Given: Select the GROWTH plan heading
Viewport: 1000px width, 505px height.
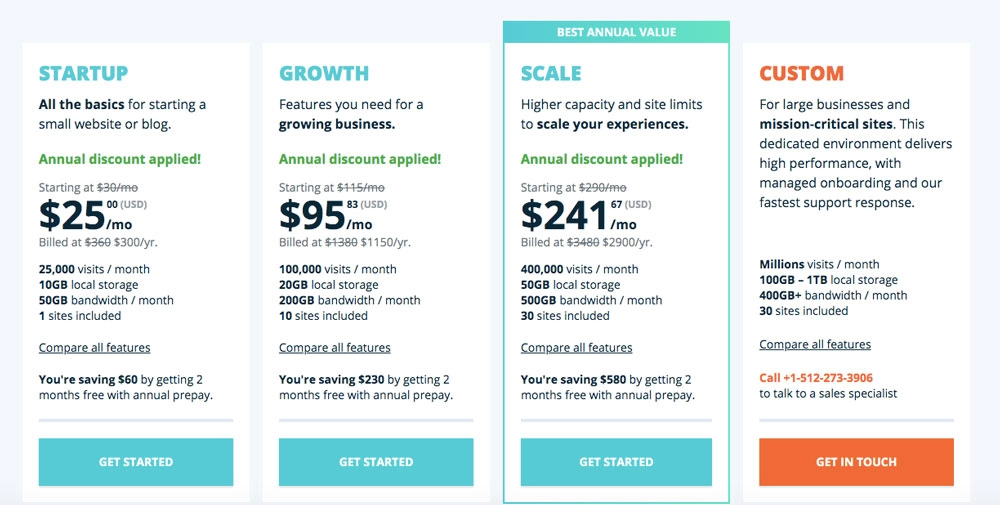Looking at the screenshot, I should tap(324, 73).
